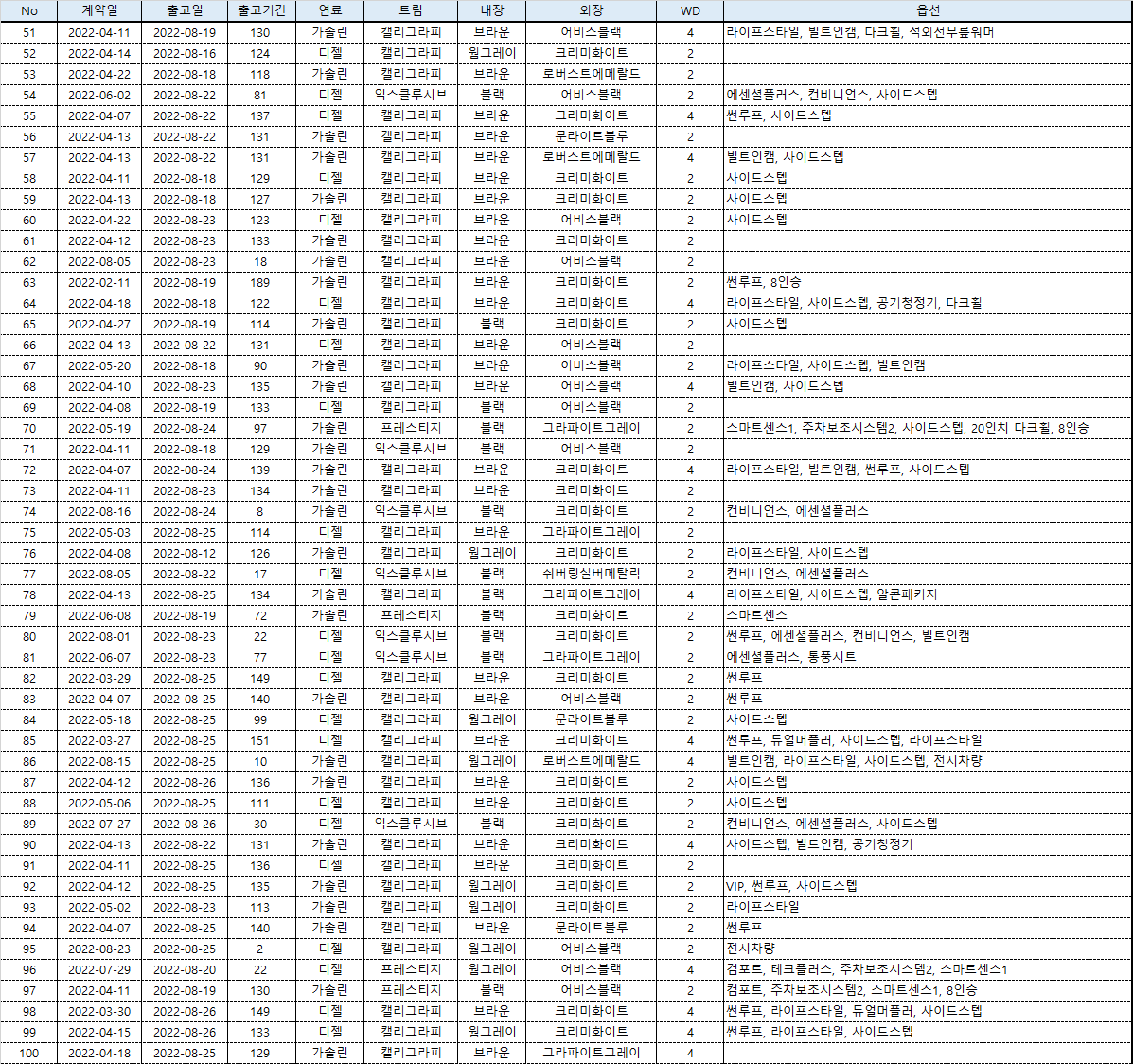This screenshot has height=1064, width=1133.
Task: Click 그라파이트그레이 exterior in row 100
Action: pyautogui.click(x=591, y=1054)
